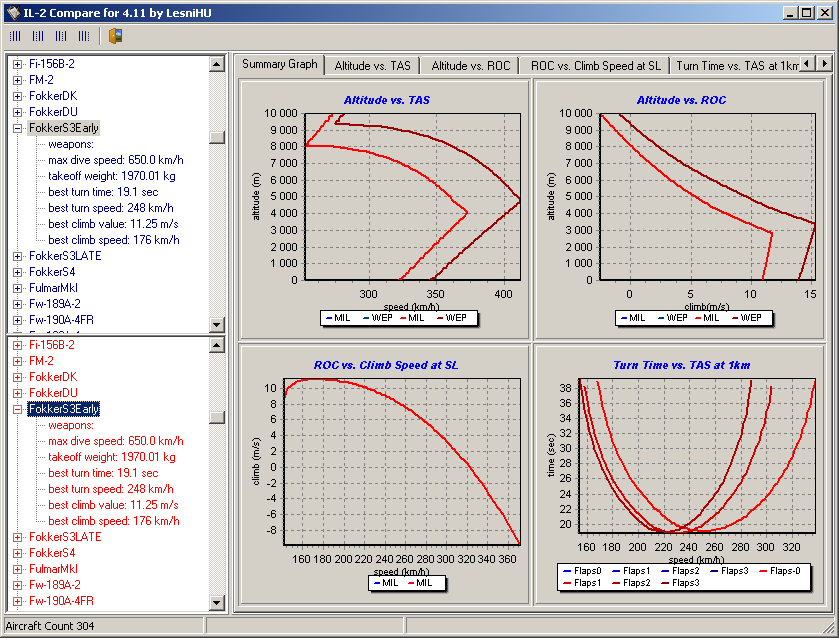Click scrollbar thumb of blue aircraft list
The width and height of the screenshot is (839, 638).
[217, 137]
